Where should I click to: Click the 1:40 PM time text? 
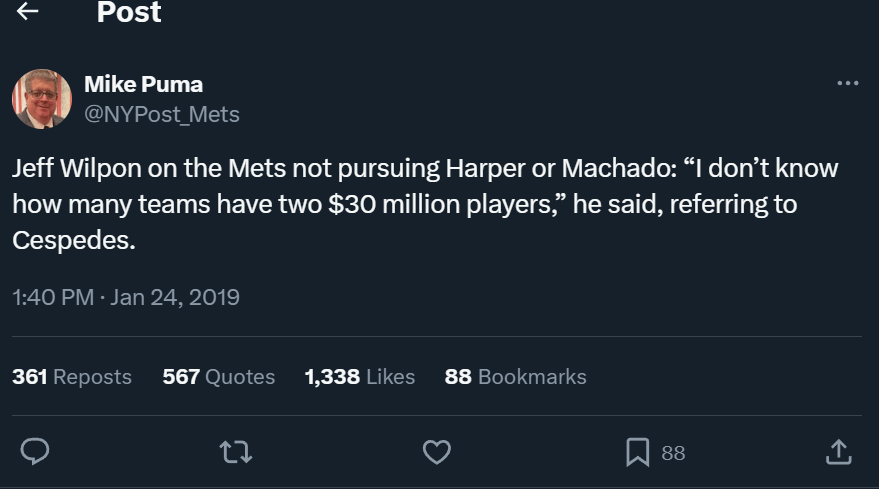pyautogui.click(x=53, y=297)
